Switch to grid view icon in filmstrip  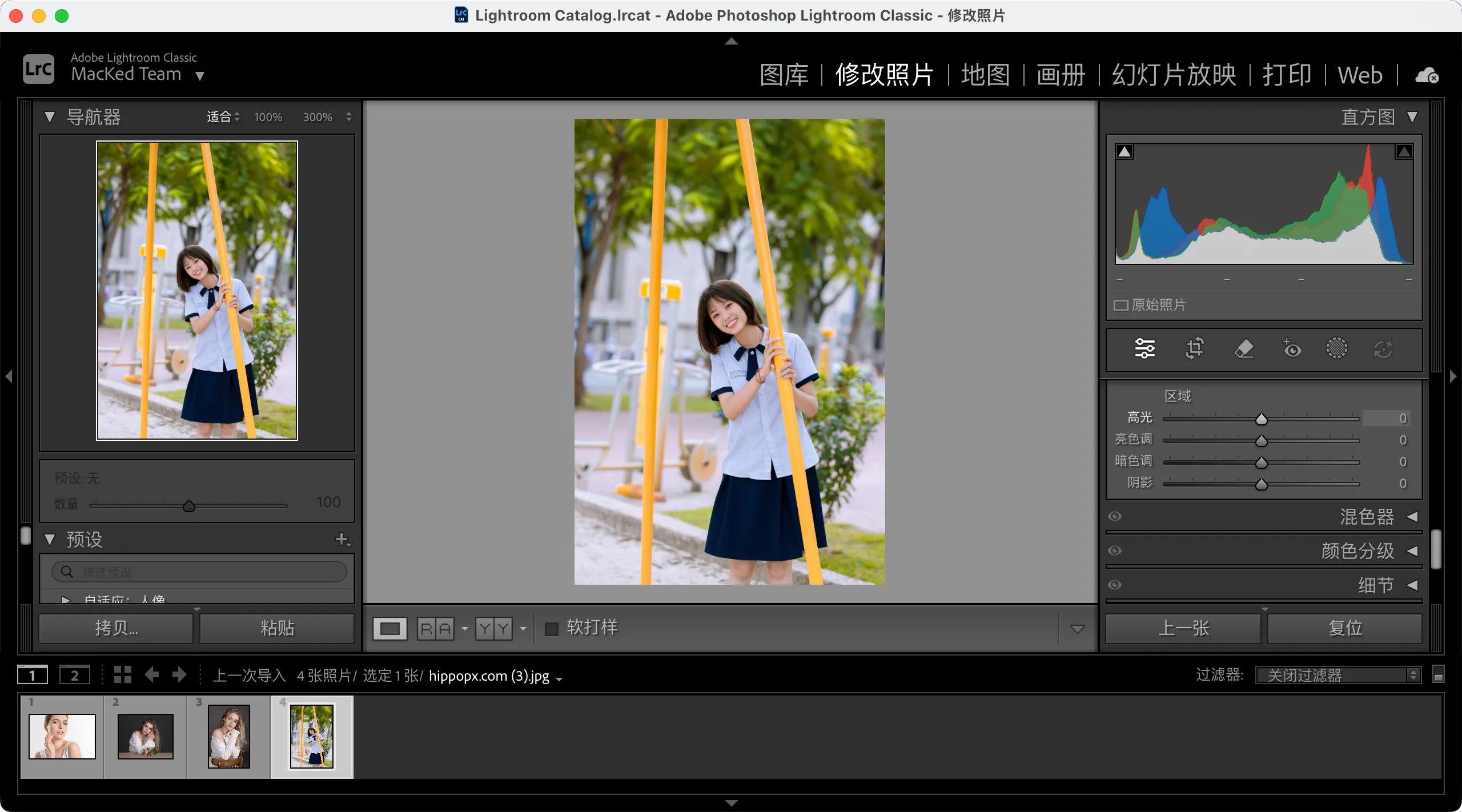coord(122,675)
